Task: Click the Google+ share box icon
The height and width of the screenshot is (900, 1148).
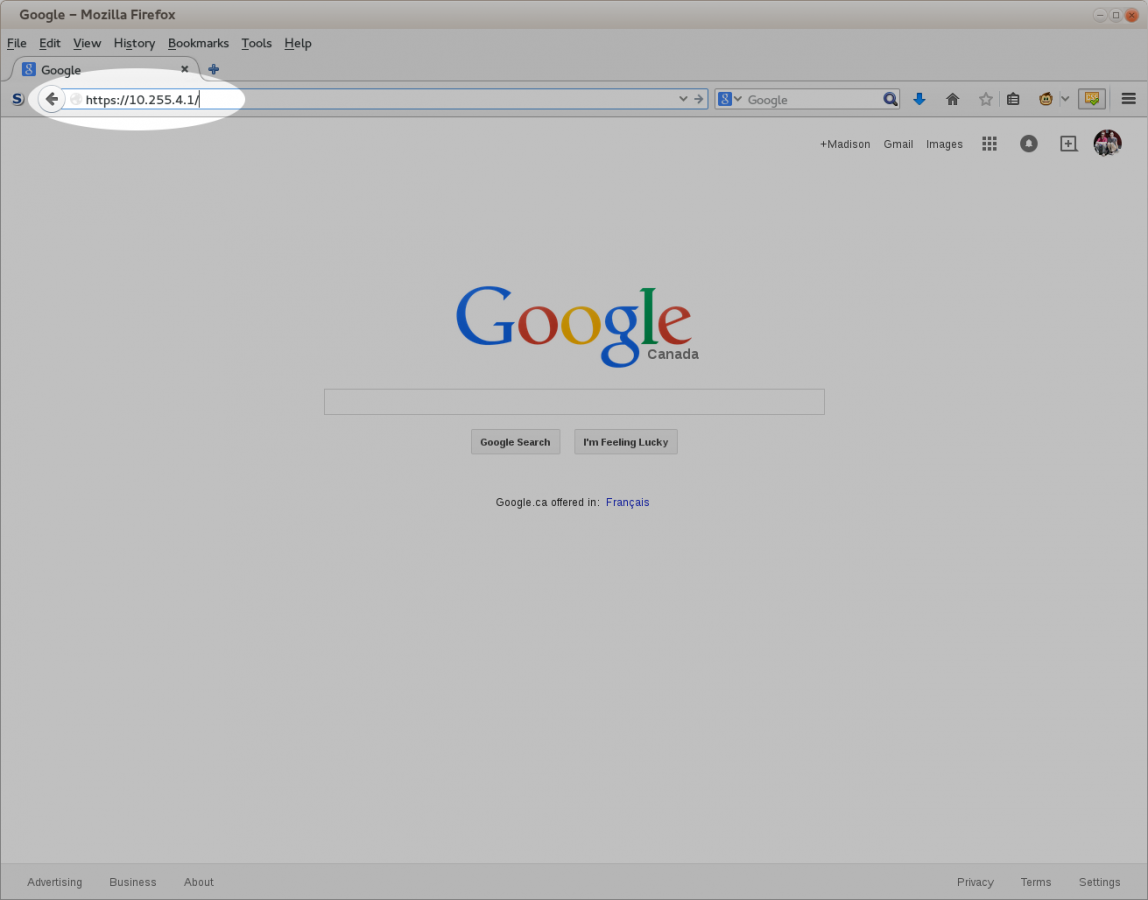Action: [x=1068, y=144]
